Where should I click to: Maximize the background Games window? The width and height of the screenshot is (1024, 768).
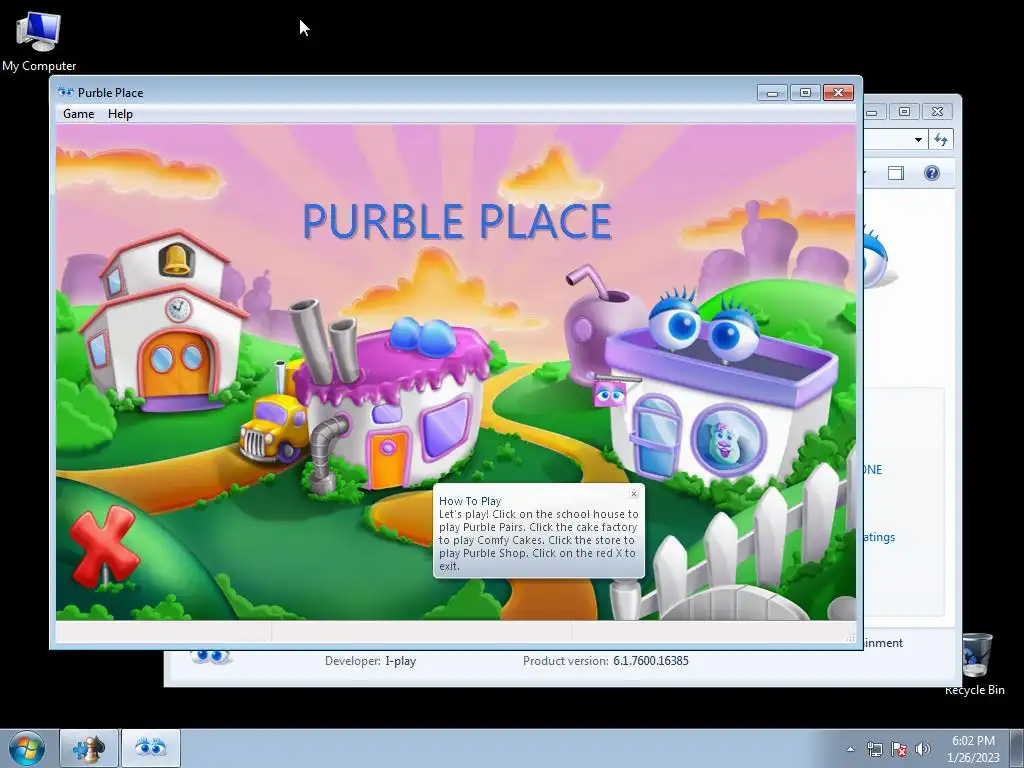click(904, 112)
